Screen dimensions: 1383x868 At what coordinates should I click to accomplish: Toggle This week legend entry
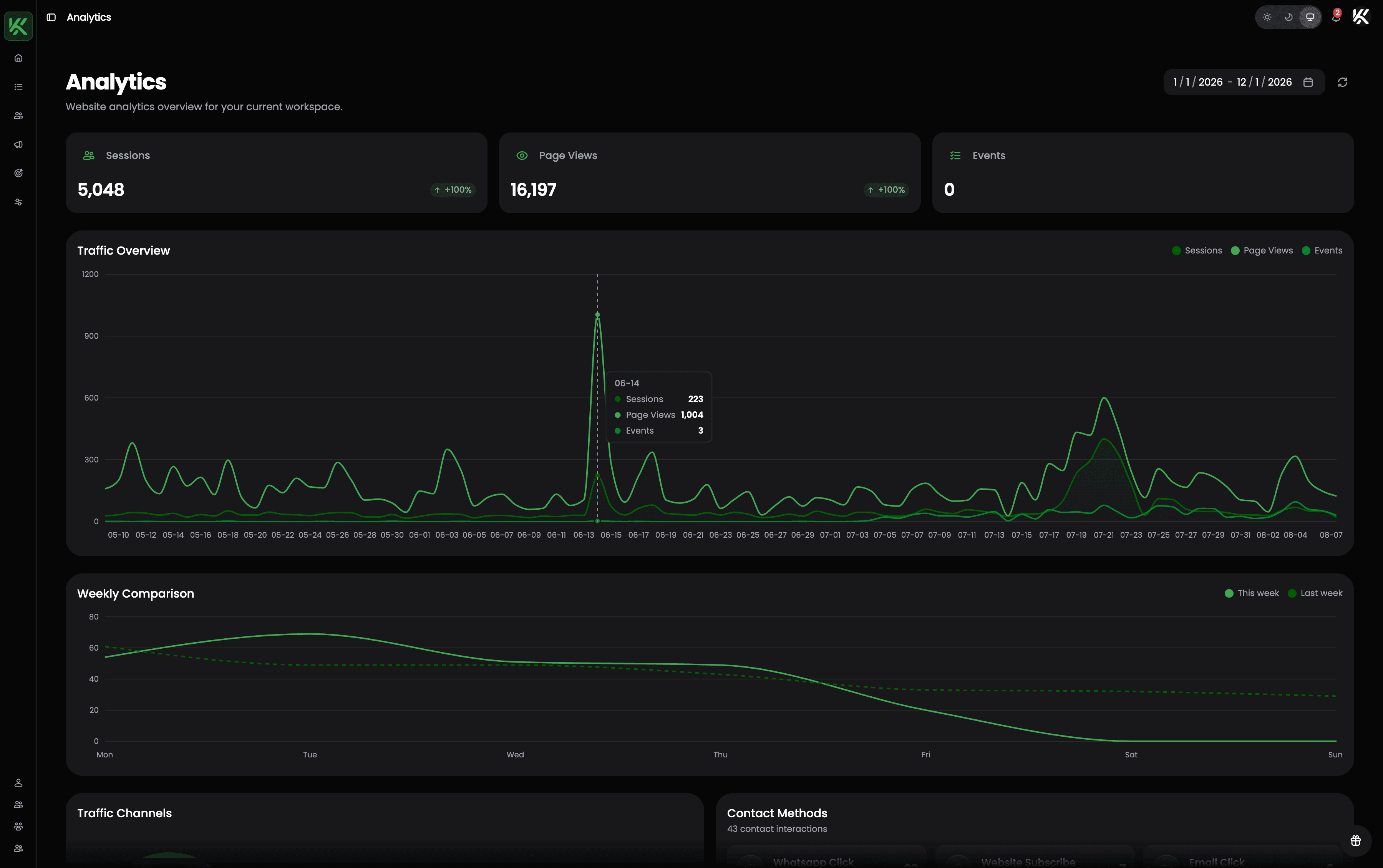1252,593
